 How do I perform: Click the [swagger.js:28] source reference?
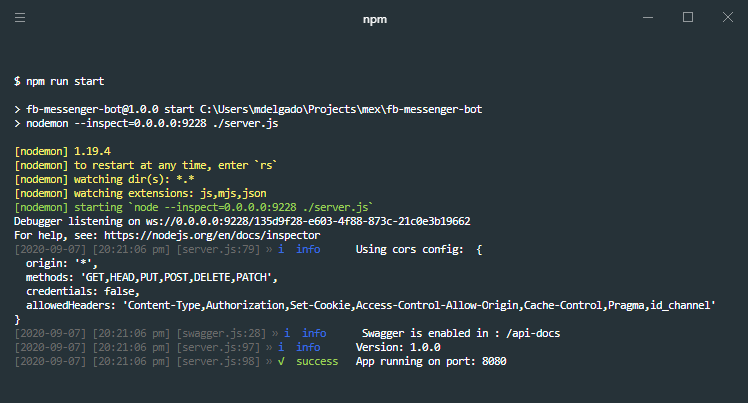coord(221,333)
